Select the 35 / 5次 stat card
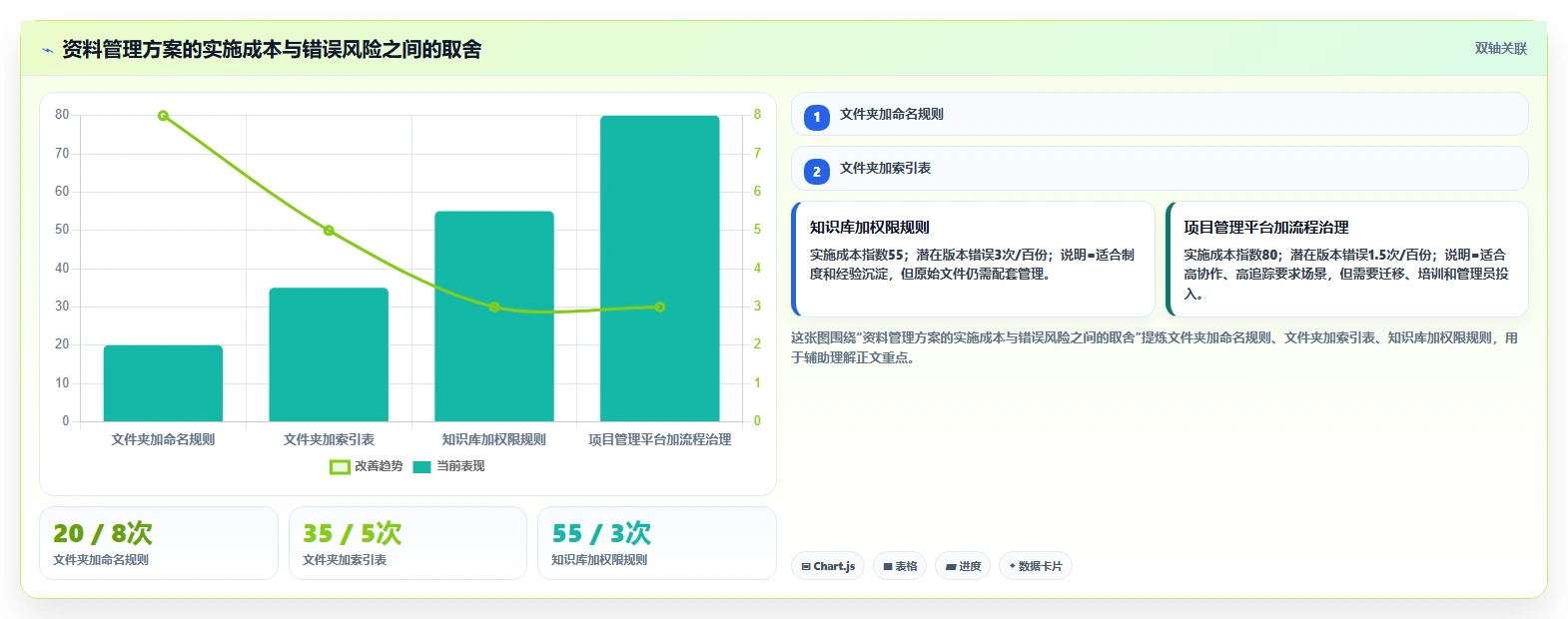This screenshot has height=619, width=1568. tap(407, 543)
